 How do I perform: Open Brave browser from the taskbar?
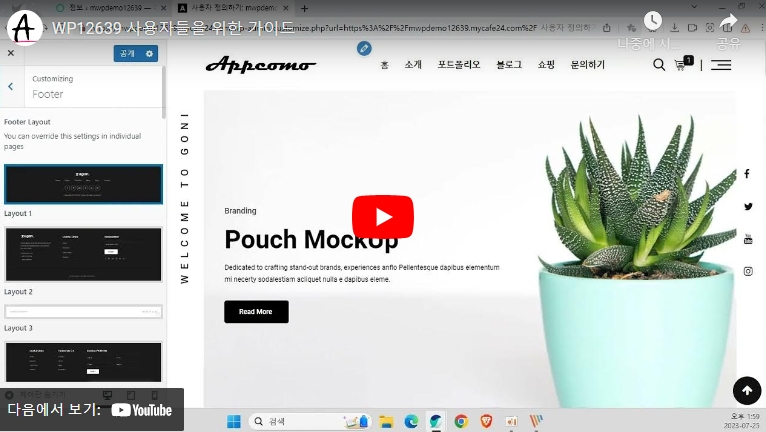point(486,421)
